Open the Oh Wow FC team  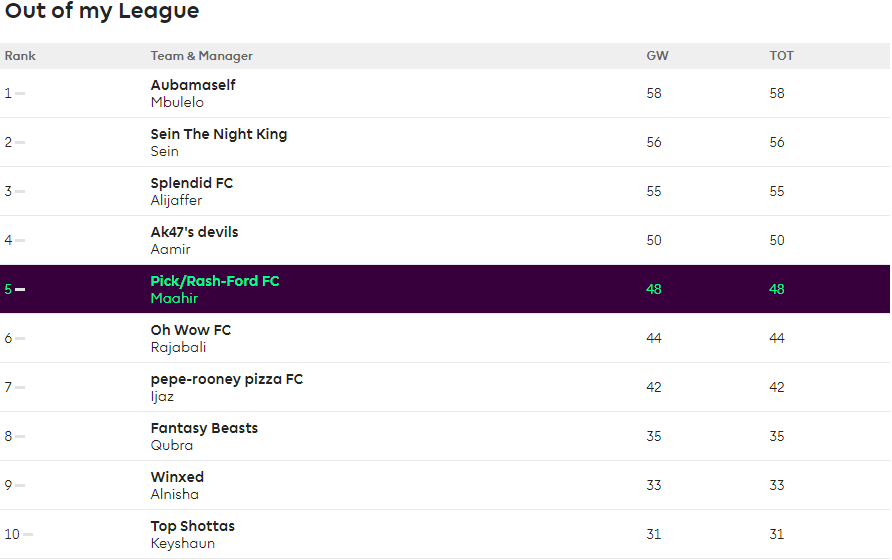point(190,330)
